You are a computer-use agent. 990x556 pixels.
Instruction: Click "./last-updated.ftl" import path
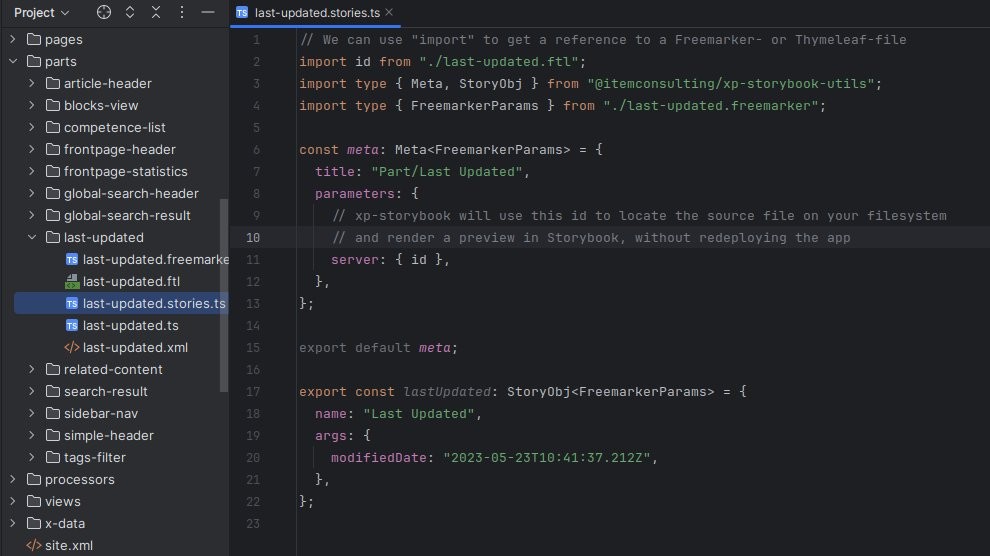point(499,61)
